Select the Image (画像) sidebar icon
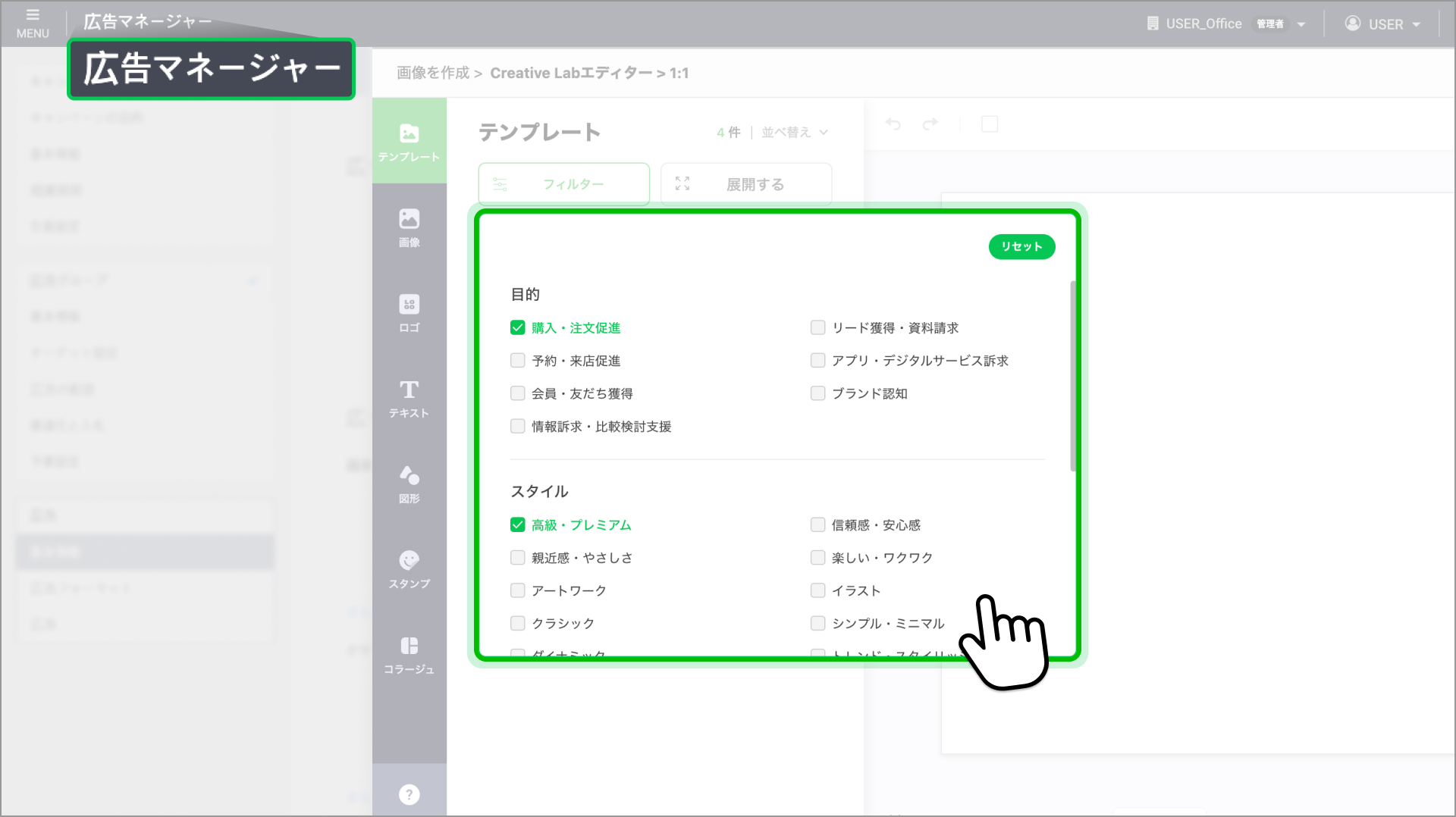Image resolution: width=1456 pixels, height=817 pixels. [409, 227]
